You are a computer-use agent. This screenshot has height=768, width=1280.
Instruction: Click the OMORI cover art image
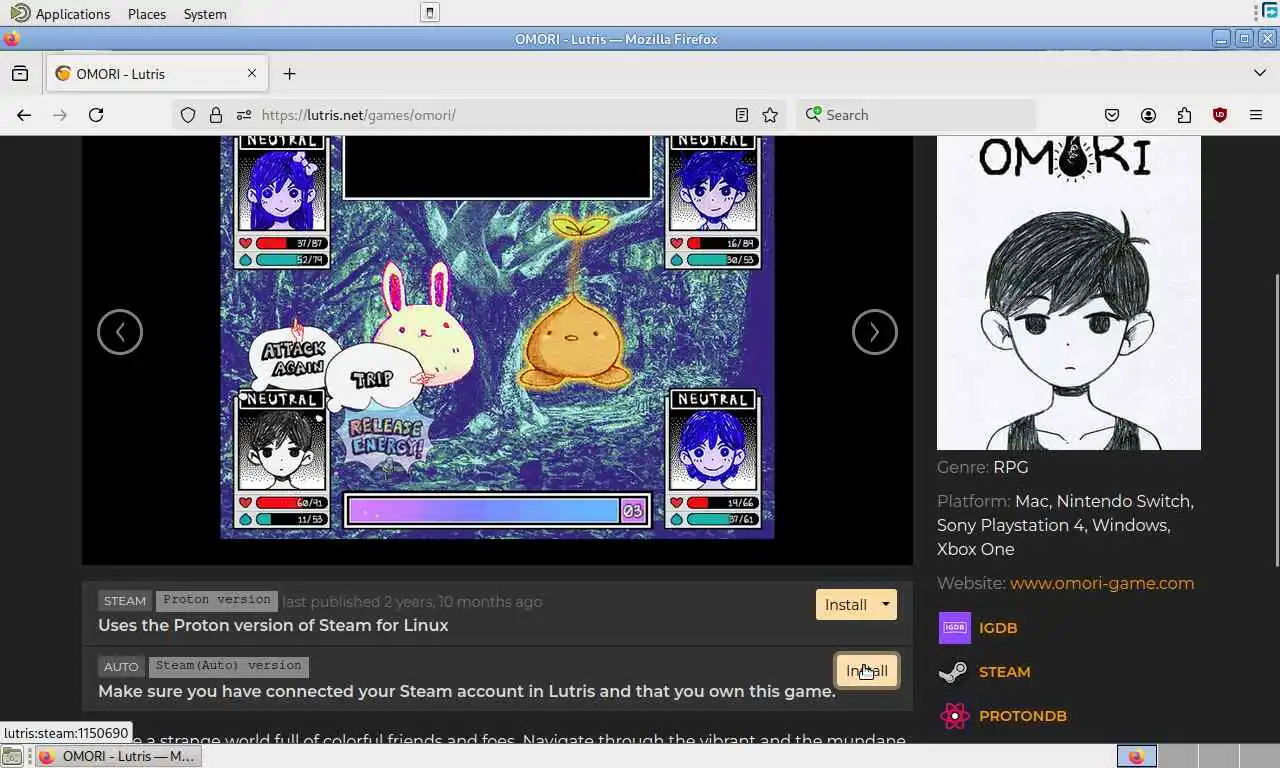(x=1069, y=293)
